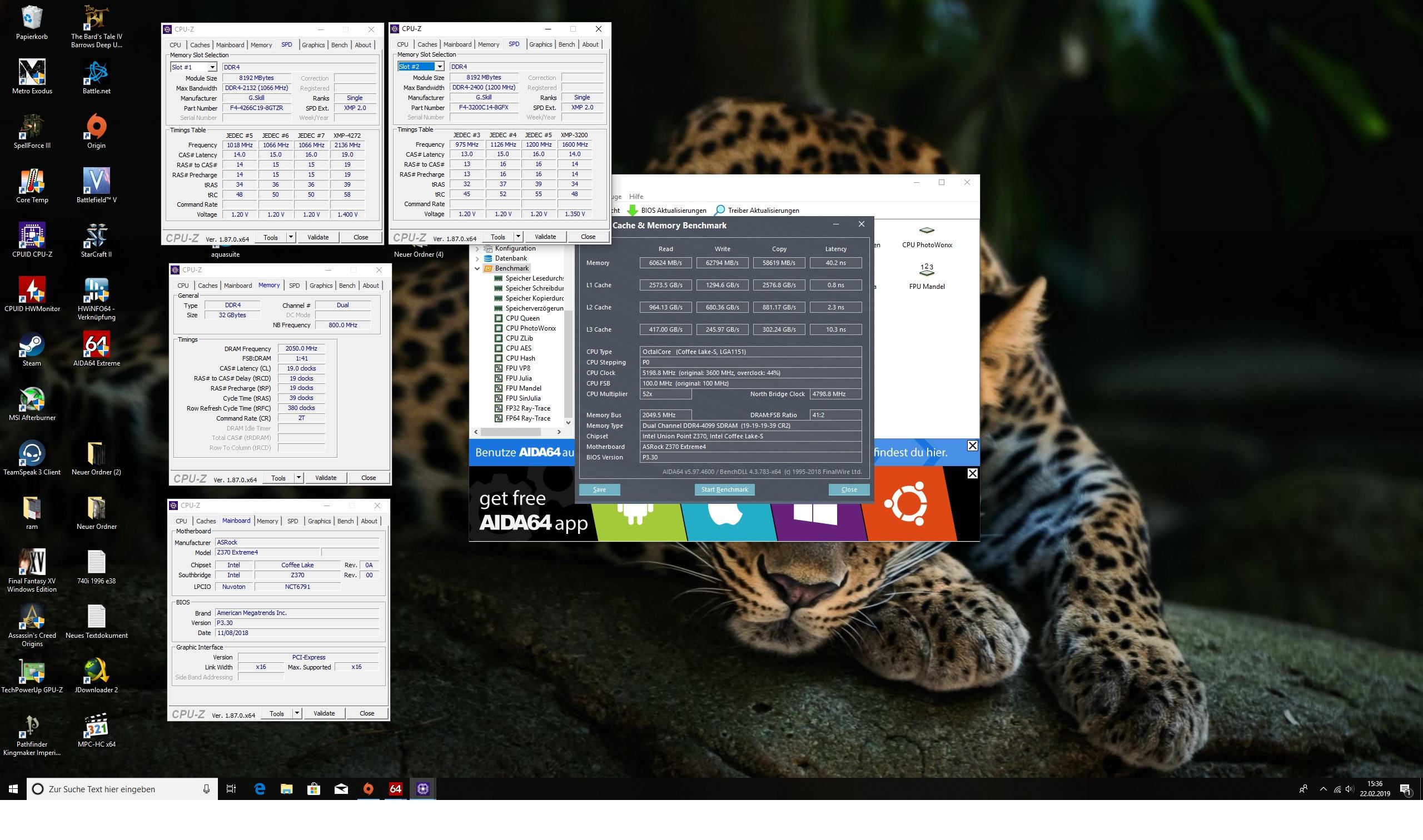1423x840 pixels.
Task: Click the Windows taskbar search field
Action: [x=122, y=789]
